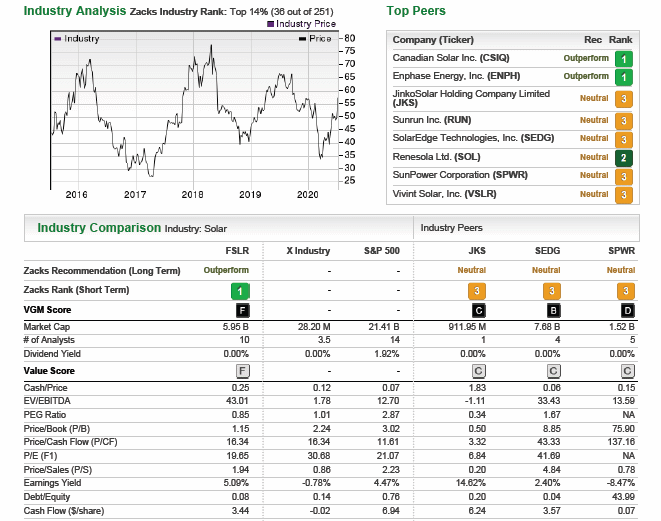Click SPWR column header
This screenshot has height=521, width=661.
click(x=621, y=251)
